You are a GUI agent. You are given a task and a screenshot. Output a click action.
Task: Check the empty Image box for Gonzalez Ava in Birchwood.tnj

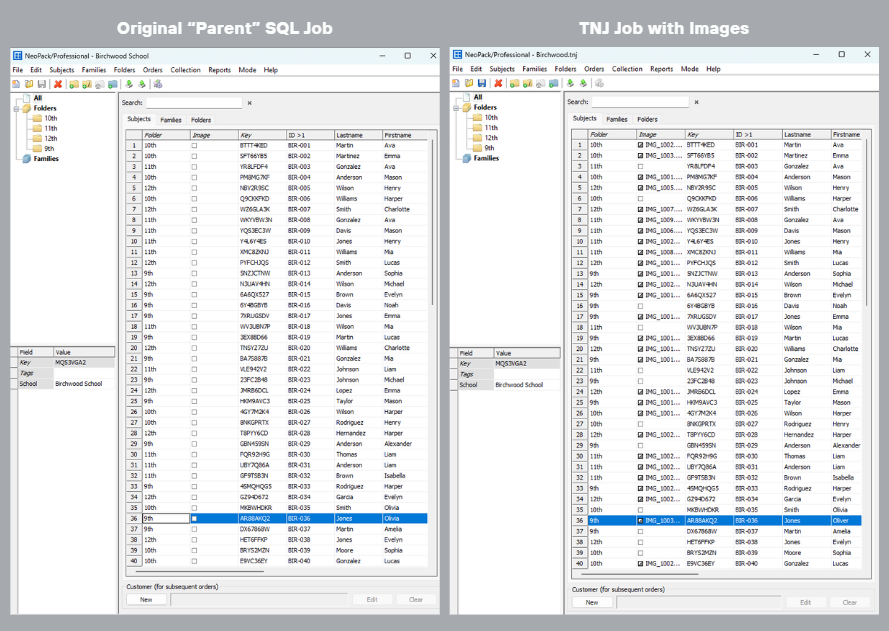640,166
